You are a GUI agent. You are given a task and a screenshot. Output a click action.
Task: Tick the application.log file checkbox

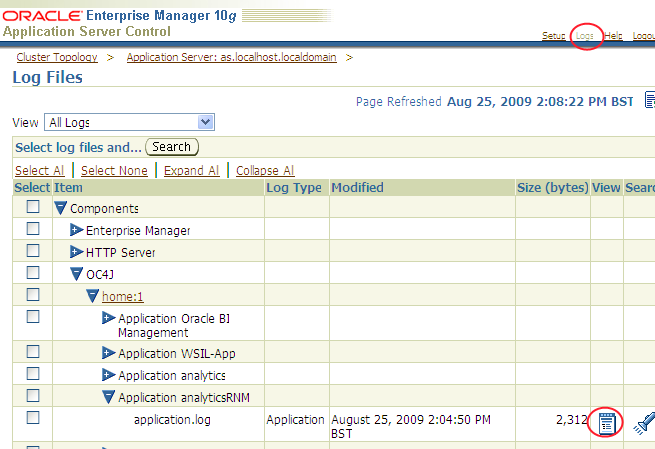coord(33,418)
